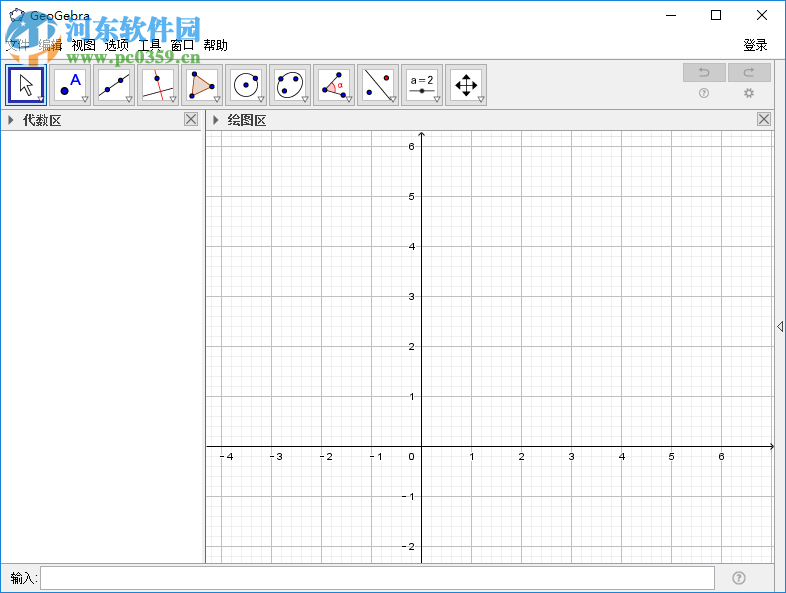Image resolution: width=786 pixels, height=593 pixels.
Task: Click the Undo arrow button
Action: (704, 73)
